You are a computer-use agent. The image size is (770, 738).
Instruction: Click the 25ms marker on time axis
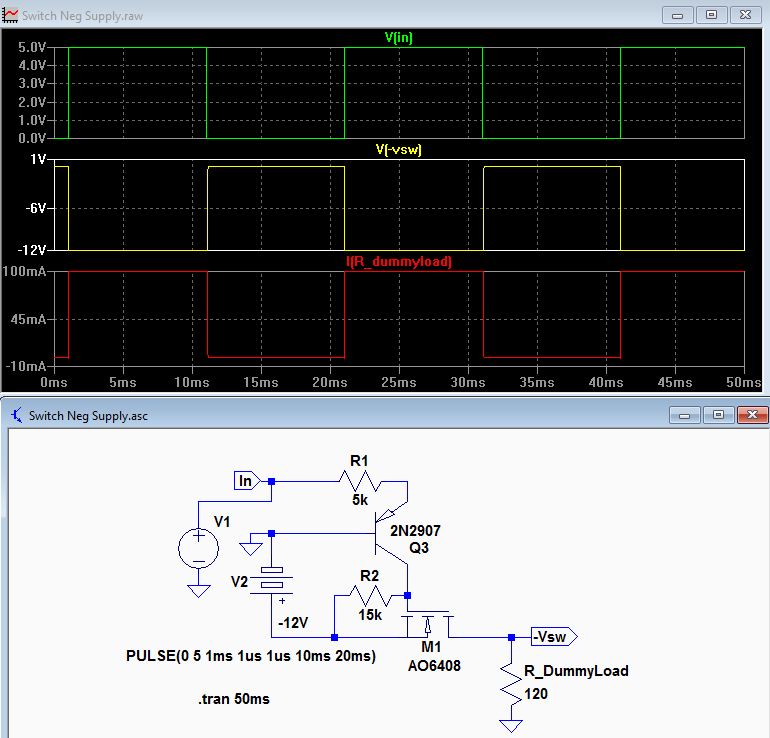[399, 383]
